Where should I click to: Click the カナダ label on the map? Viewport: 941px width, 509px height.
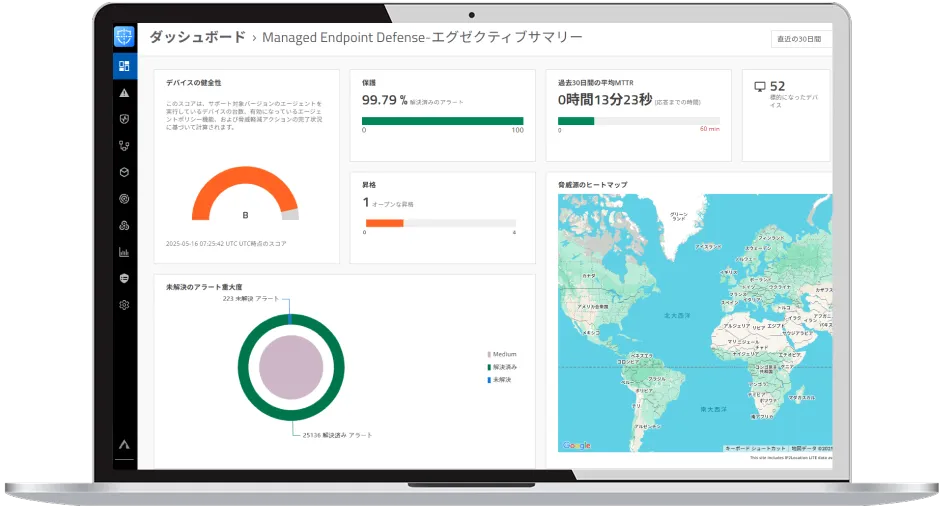tap(589, 276)
